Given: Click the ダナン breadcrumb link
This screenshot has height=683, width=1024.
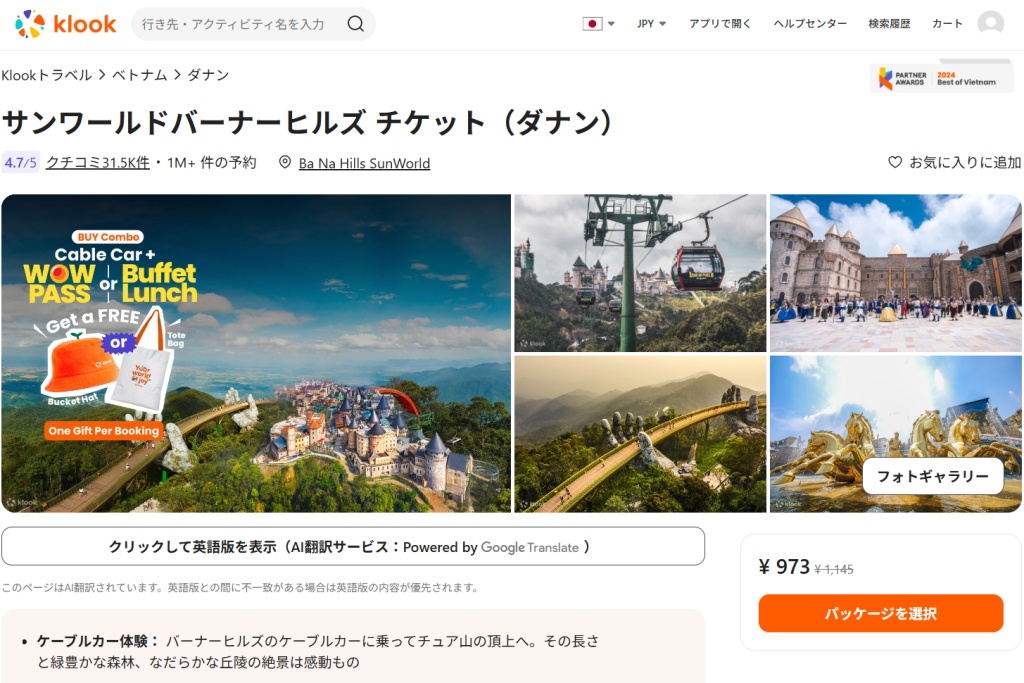Looking at the screenshot, I should (208, 75).
